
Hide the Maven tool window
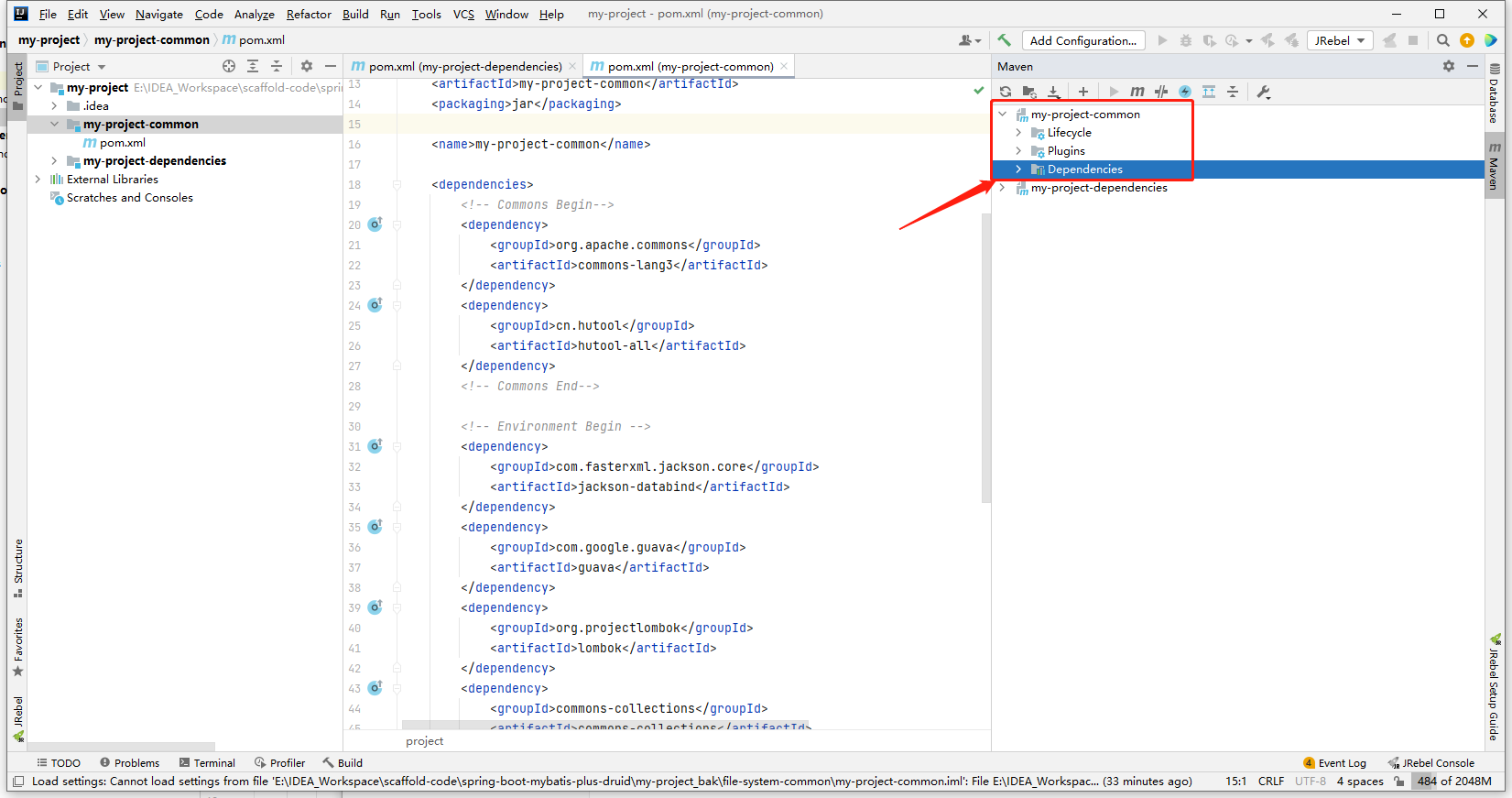pos(1473,66)
